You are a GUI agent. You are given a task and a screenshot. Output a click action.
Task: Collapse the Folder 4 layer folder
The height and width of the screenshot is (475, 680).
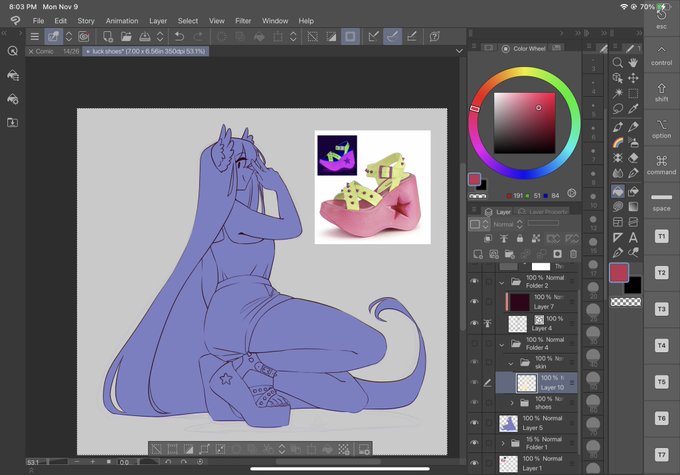click(502, 345)
